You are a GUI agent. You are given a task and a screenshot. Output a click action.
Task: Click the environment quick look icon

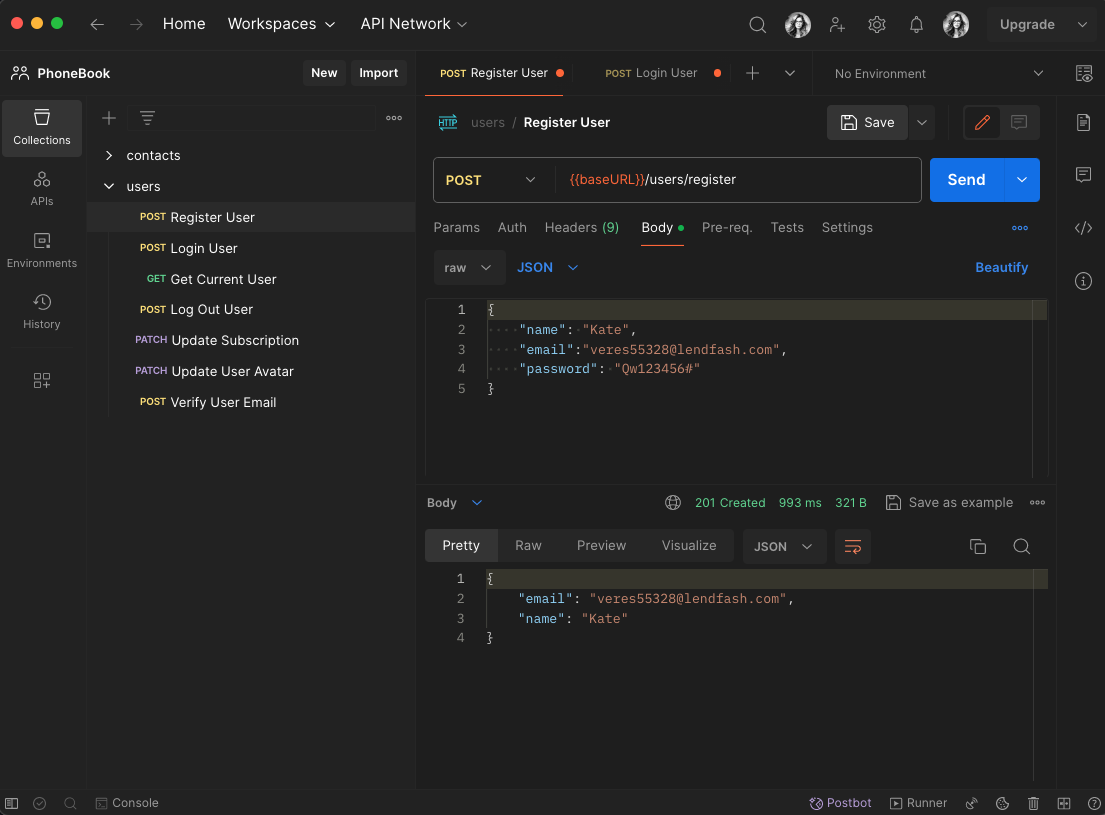point(1084,73)
